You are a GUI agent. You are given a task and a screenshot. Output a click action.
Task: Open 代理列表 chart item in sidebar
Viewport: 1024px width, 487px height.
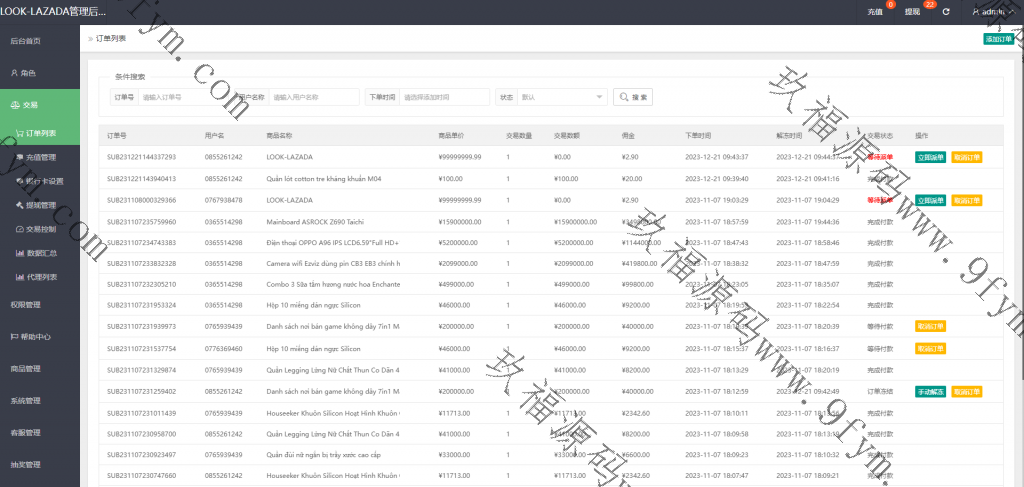click(38, 276)
